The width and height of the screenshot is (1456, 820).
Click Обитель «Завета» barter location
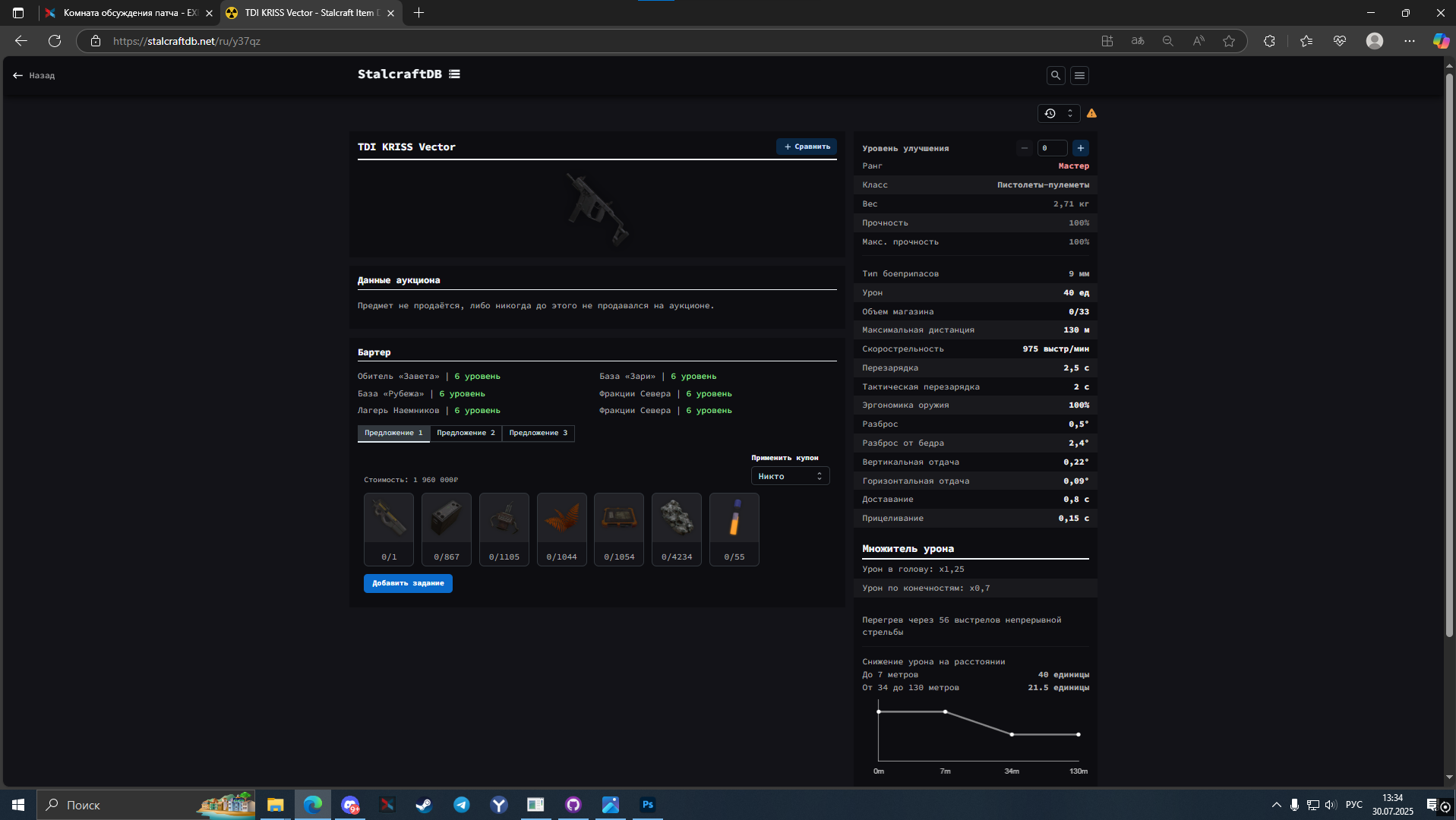[x=399, y=377]
